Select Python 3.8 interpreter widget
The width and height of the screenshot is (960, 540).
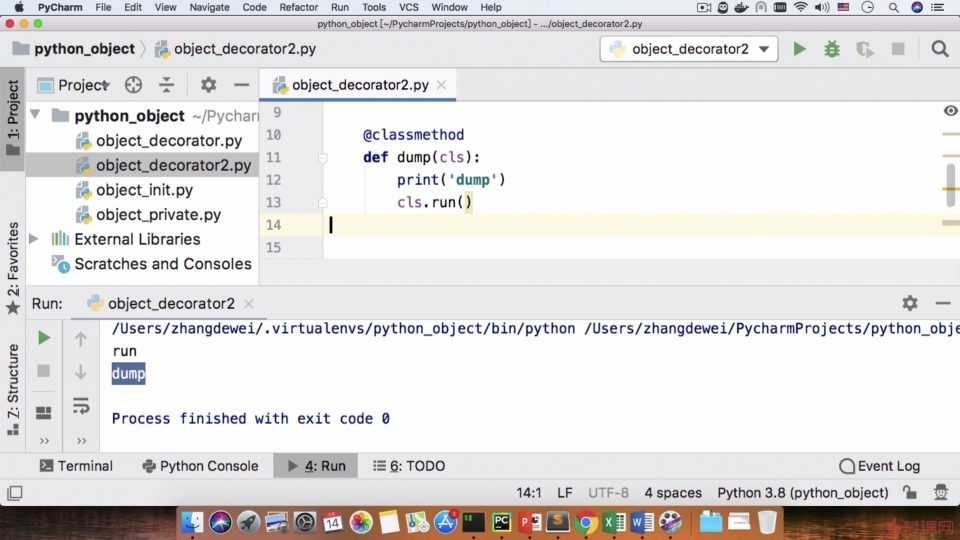pos(803,493)
